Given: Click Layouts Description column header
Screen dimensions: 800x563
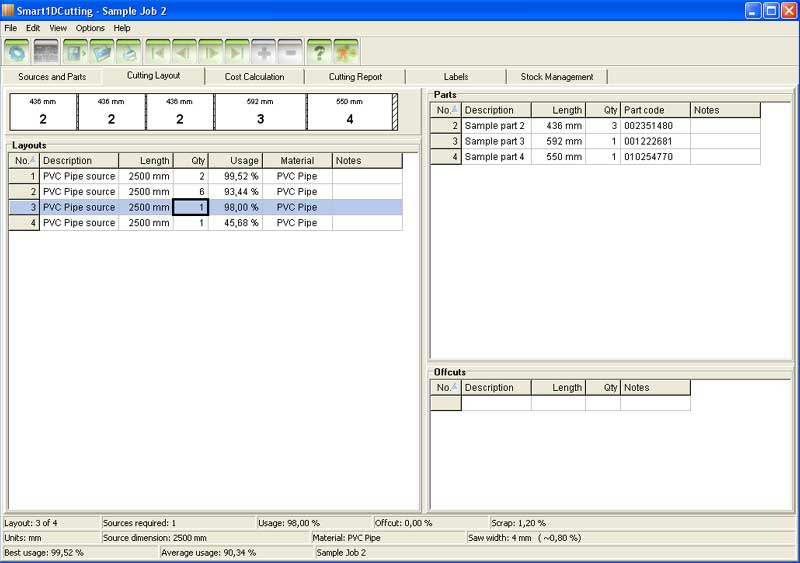Looking at the screenshot, I should [79, 161].
